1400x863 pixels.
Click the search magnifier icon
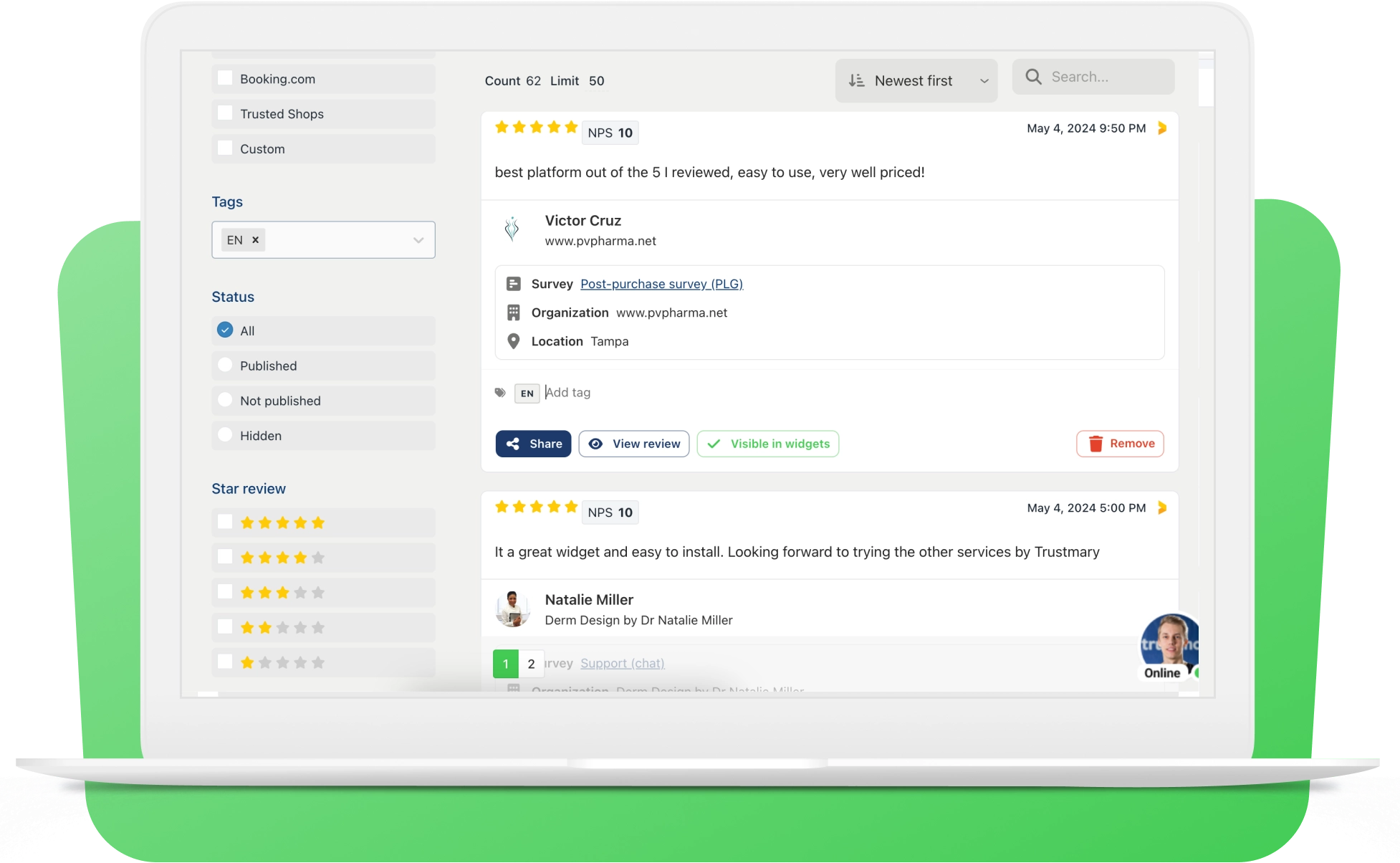(x=1033, y=77)
